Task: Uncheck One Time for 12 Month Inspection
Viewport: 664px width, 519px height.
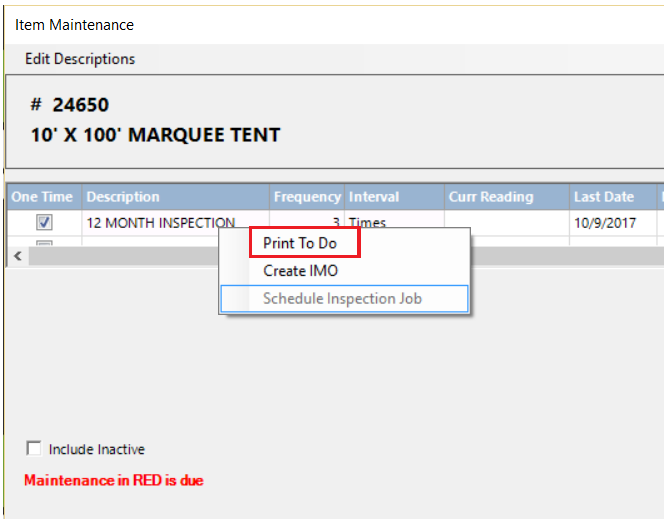Action: click(45, 223)
